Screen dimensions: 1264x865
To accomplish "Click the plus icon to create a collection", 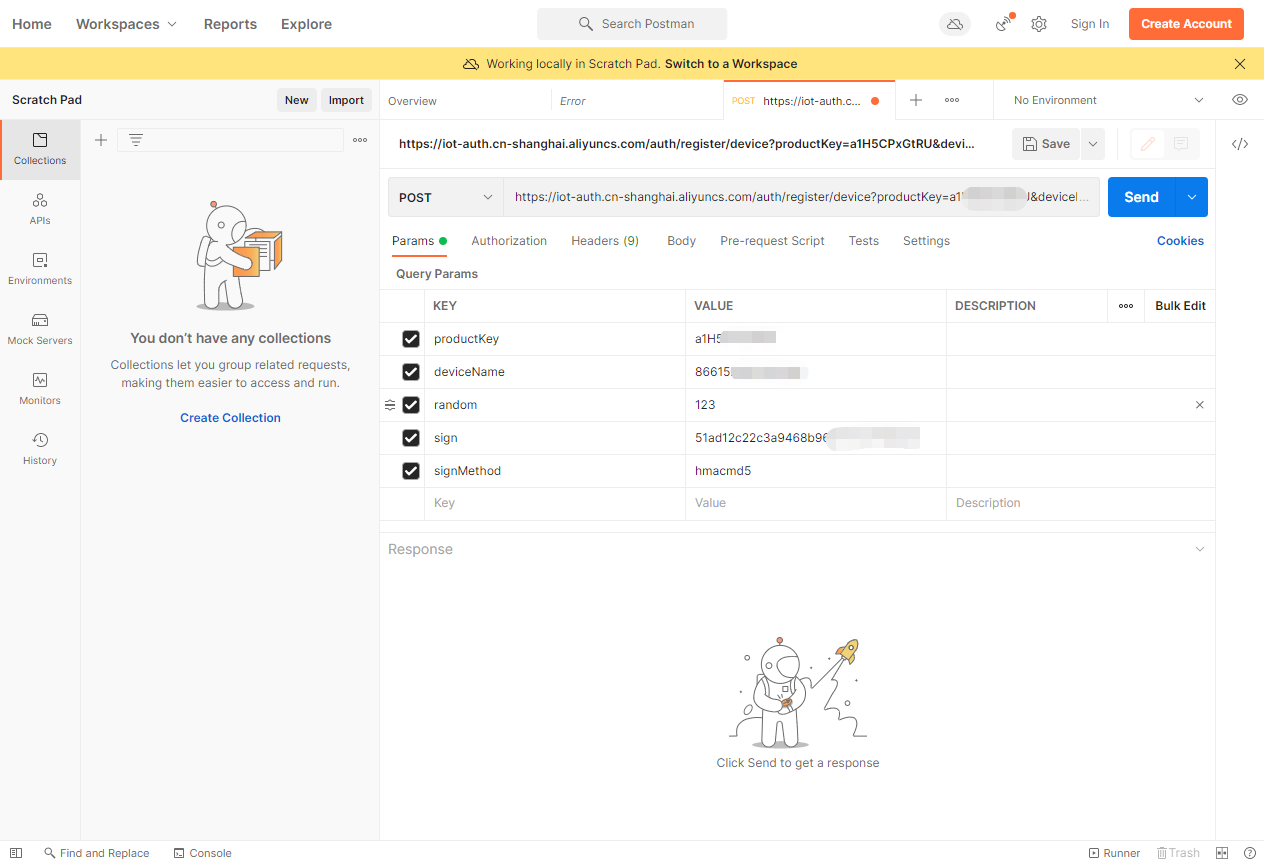I will [x=100, y=140].
